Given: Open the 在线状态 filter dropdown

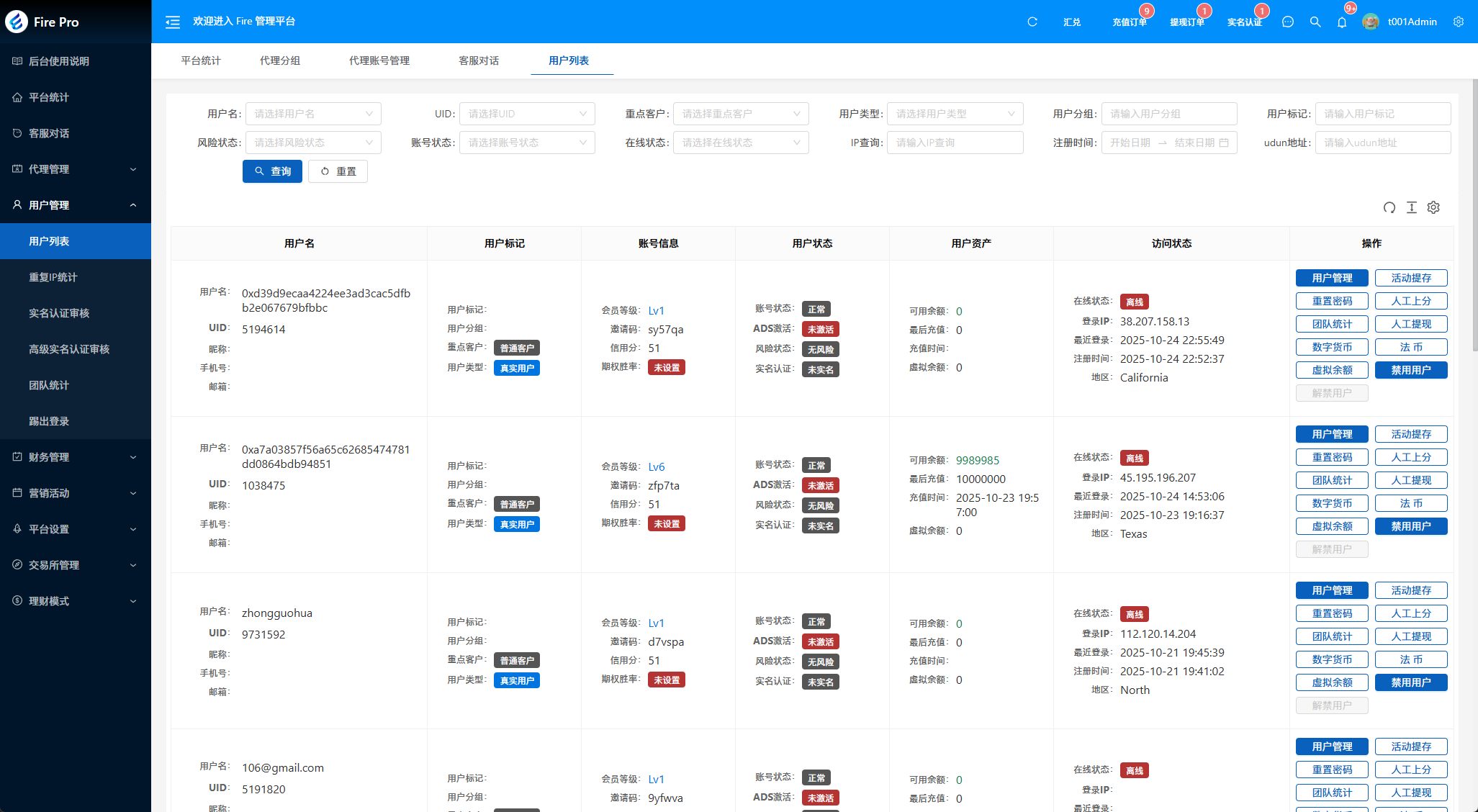Looking at the screenshot, I should point(740,143).
